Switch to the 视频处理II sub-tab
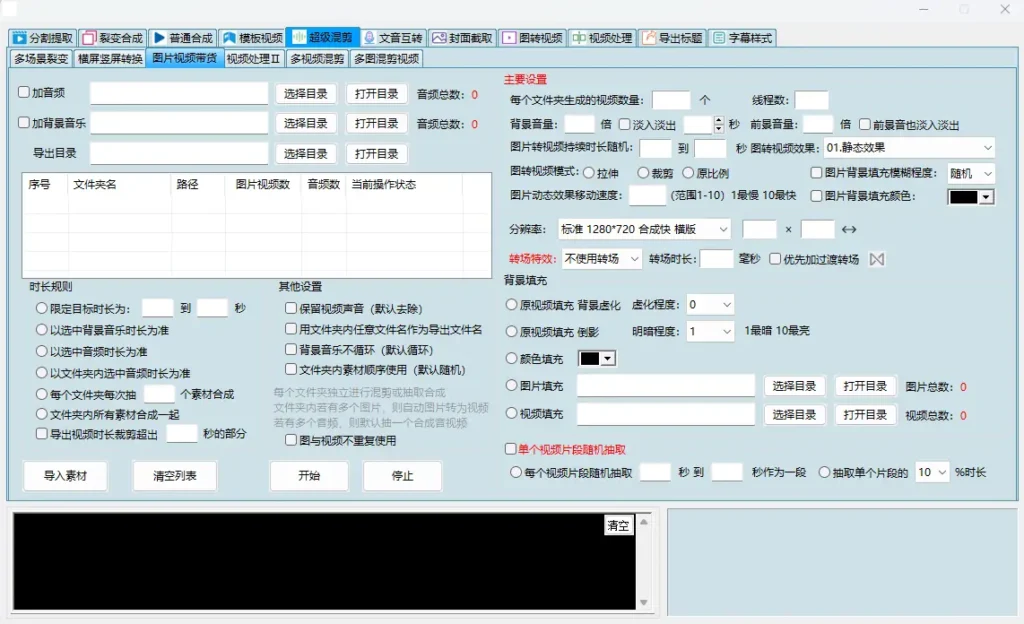The width and height of the screenshot is (1024, 624). click(253, 59)
